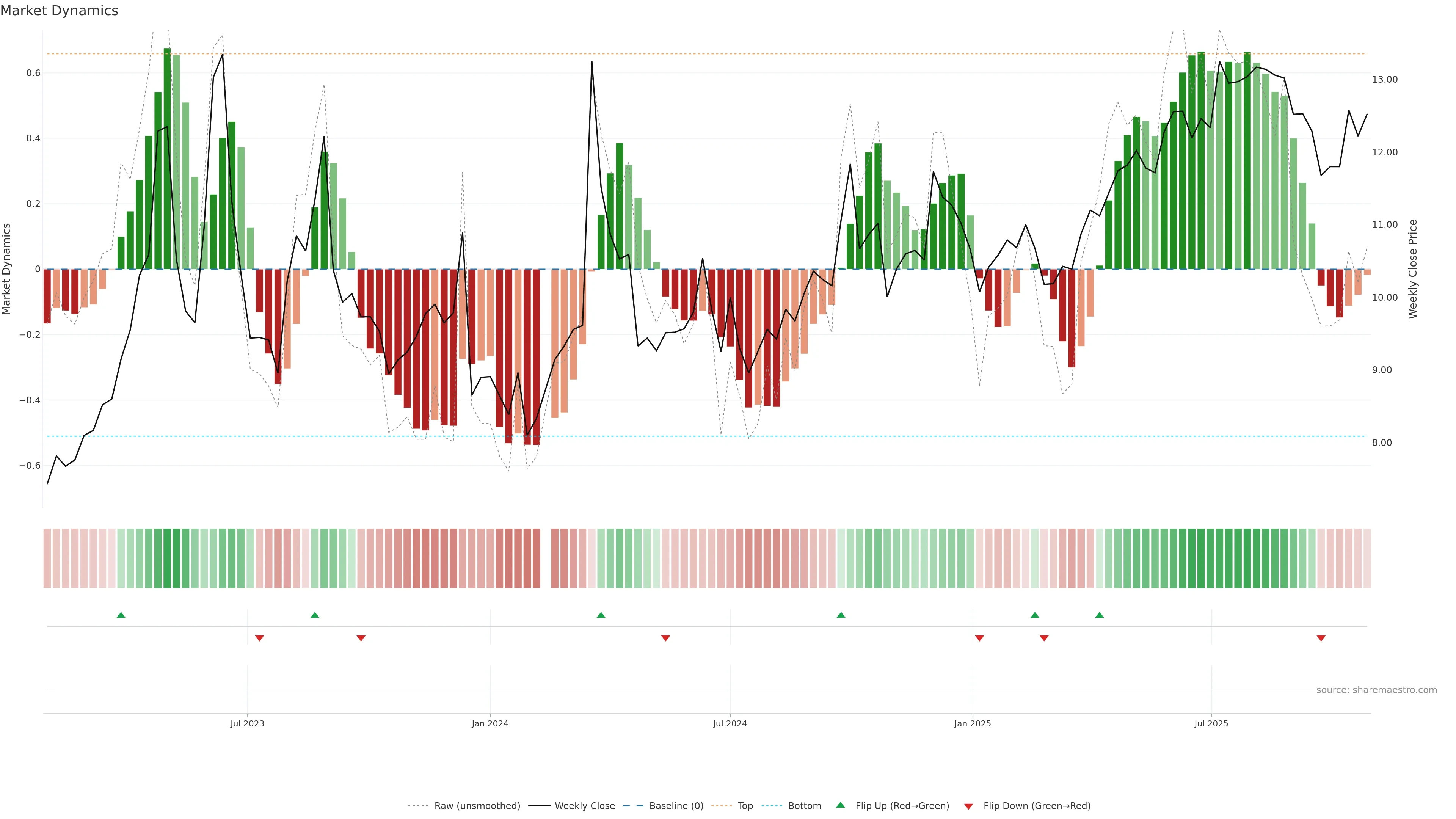Click the Jan 2025 x-axis label

point(972,723)
